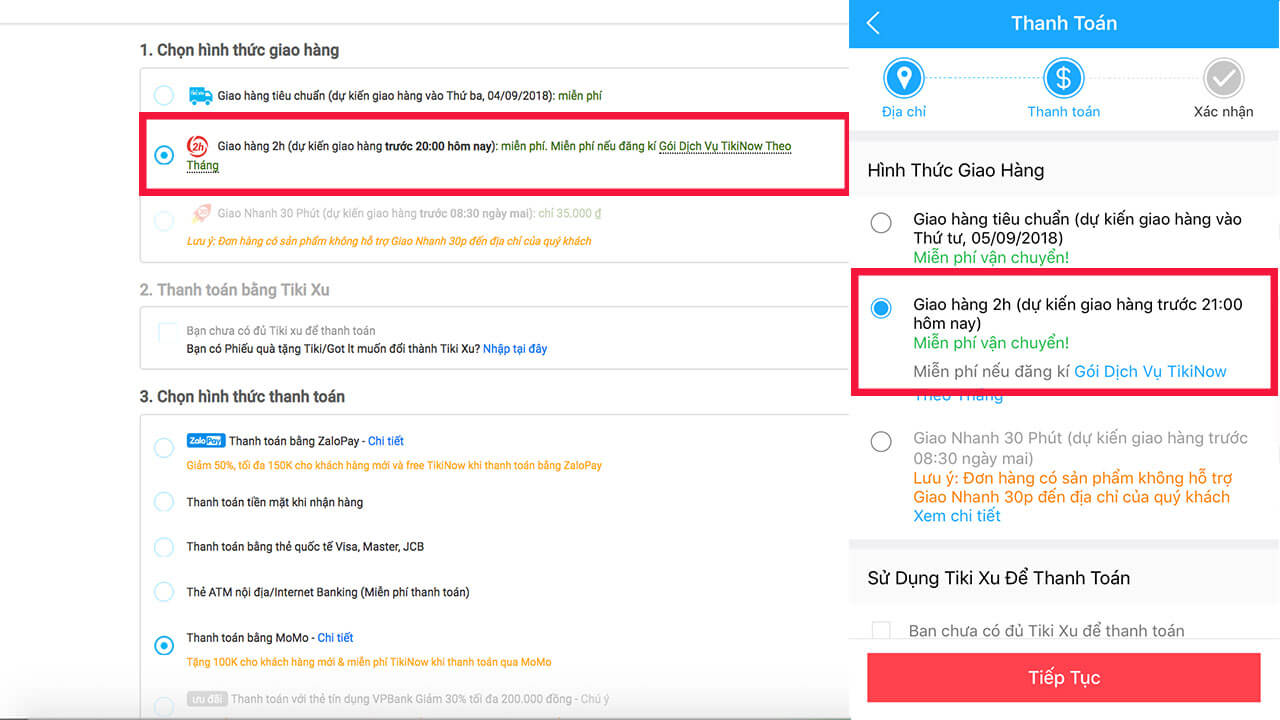Click heading 2. Thanh toán bằng Tiki Xu
Image resolution: width=1280 pixels, height=720 pixels.
tap(234, 290)
